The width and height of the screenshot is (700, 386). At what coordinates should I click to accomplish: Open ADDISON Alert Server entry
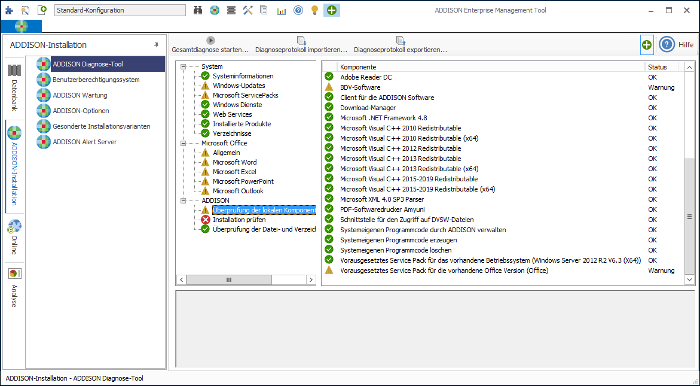coord(84,142)
